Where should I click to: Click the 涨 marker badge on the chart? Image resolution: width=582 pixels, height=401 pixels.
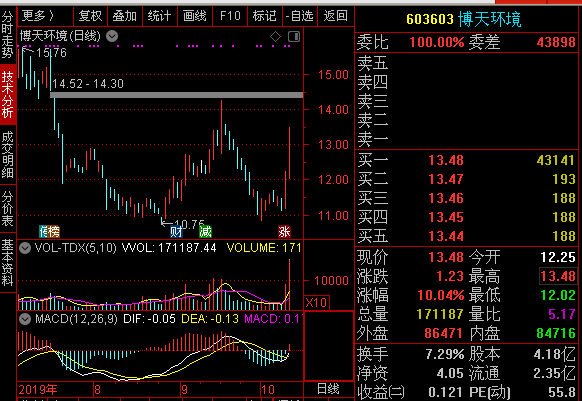tap(284, 232)
